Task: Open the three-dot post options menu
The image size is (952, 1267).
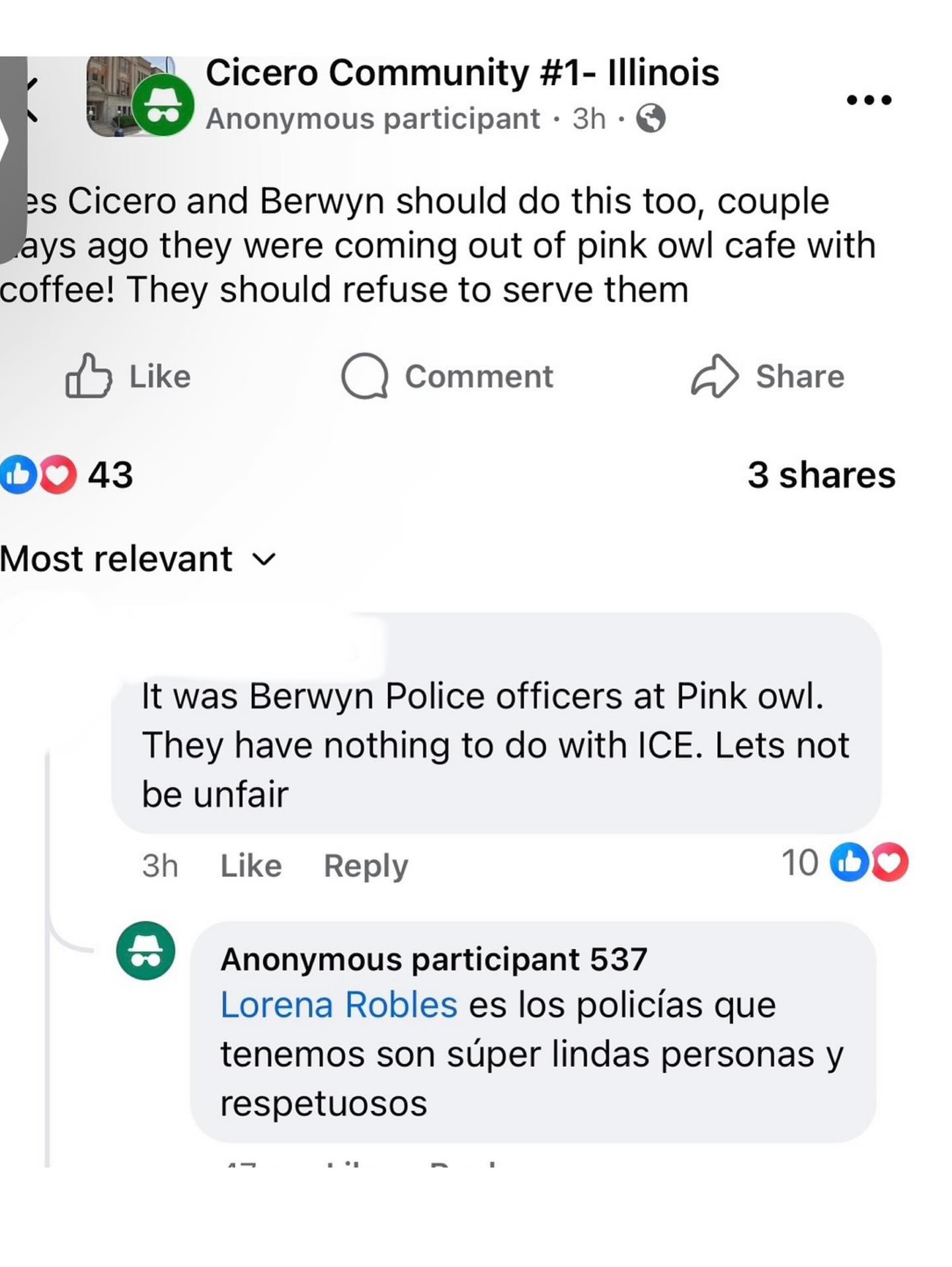Action: [x=869, y=100]
